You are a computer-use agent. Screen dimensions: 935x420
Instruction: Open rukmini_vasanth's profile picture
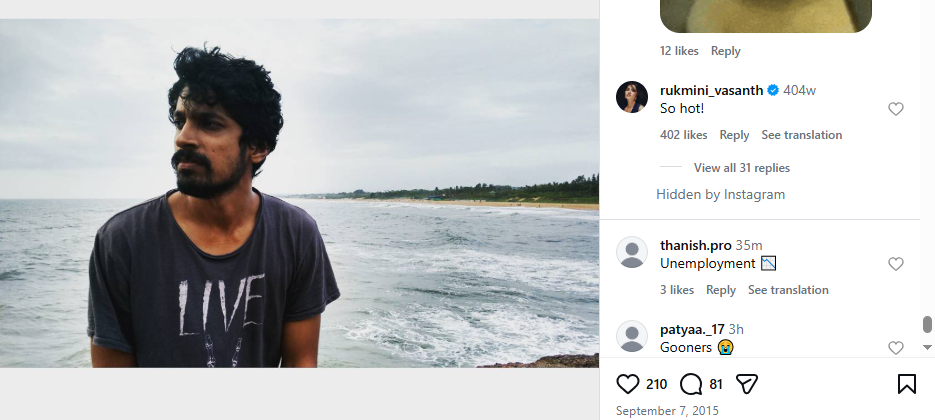click(x=632, y=97)
